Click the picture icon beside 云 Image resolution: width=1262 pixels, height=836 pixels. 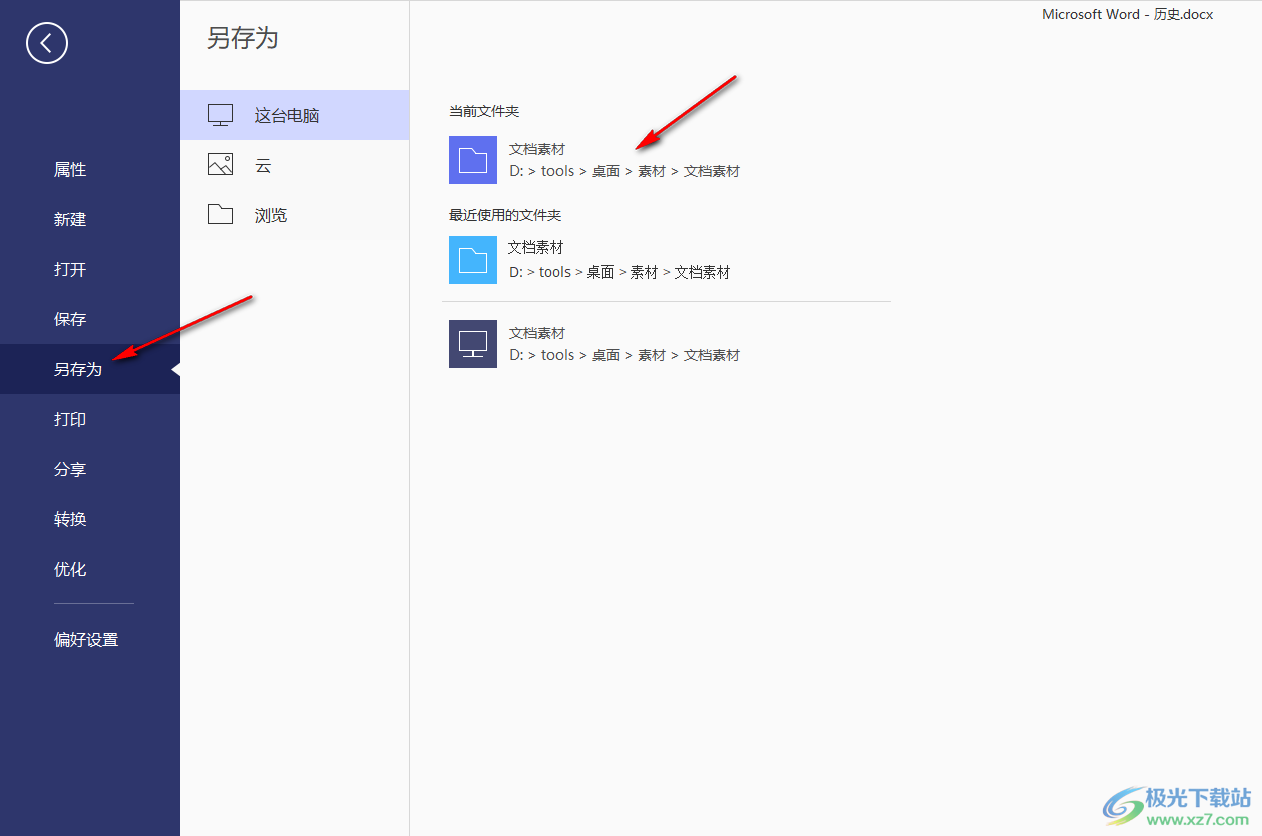coord(220,165)
